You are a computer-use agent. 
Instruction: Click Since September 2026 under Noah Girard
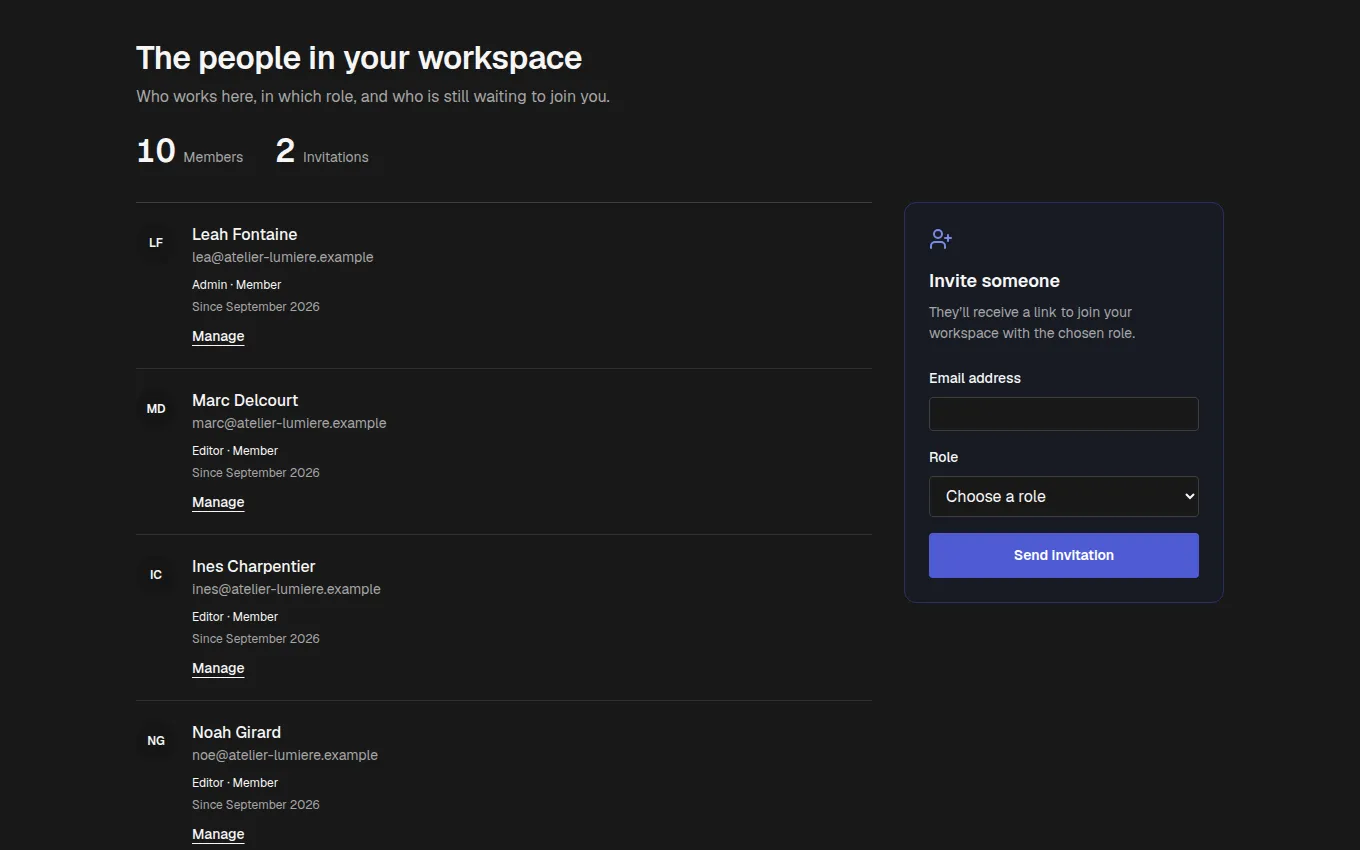coord(256,805)
